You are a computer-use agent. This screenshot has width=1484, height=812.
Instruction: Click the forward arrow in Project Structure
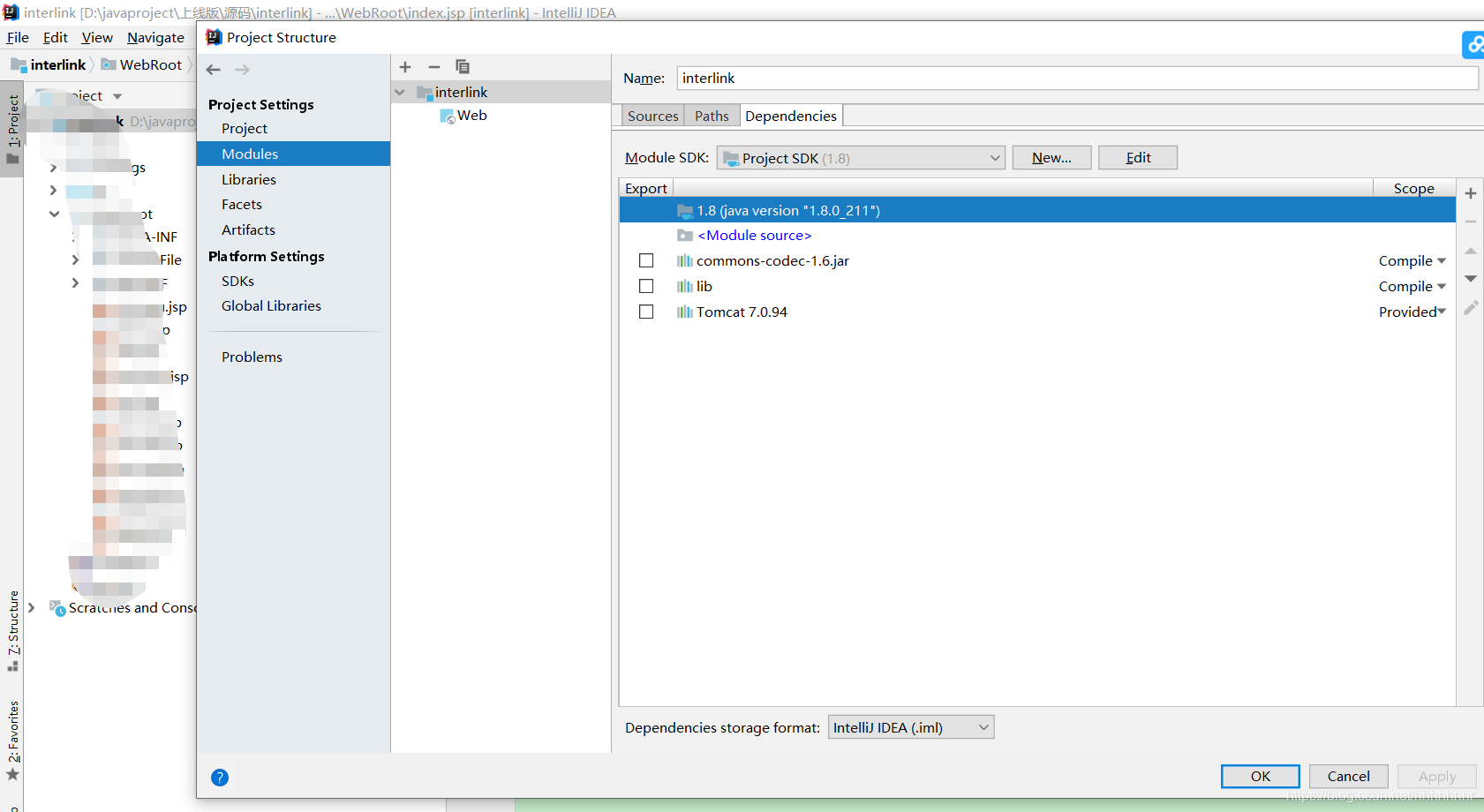(x=242, y=70)
